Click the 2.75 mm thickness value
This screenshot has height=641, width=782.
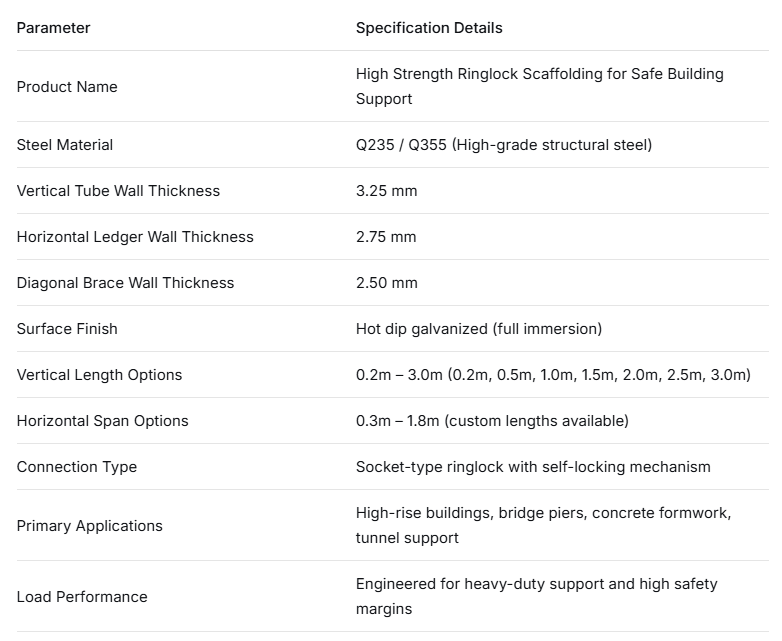(x=386, y=237)
